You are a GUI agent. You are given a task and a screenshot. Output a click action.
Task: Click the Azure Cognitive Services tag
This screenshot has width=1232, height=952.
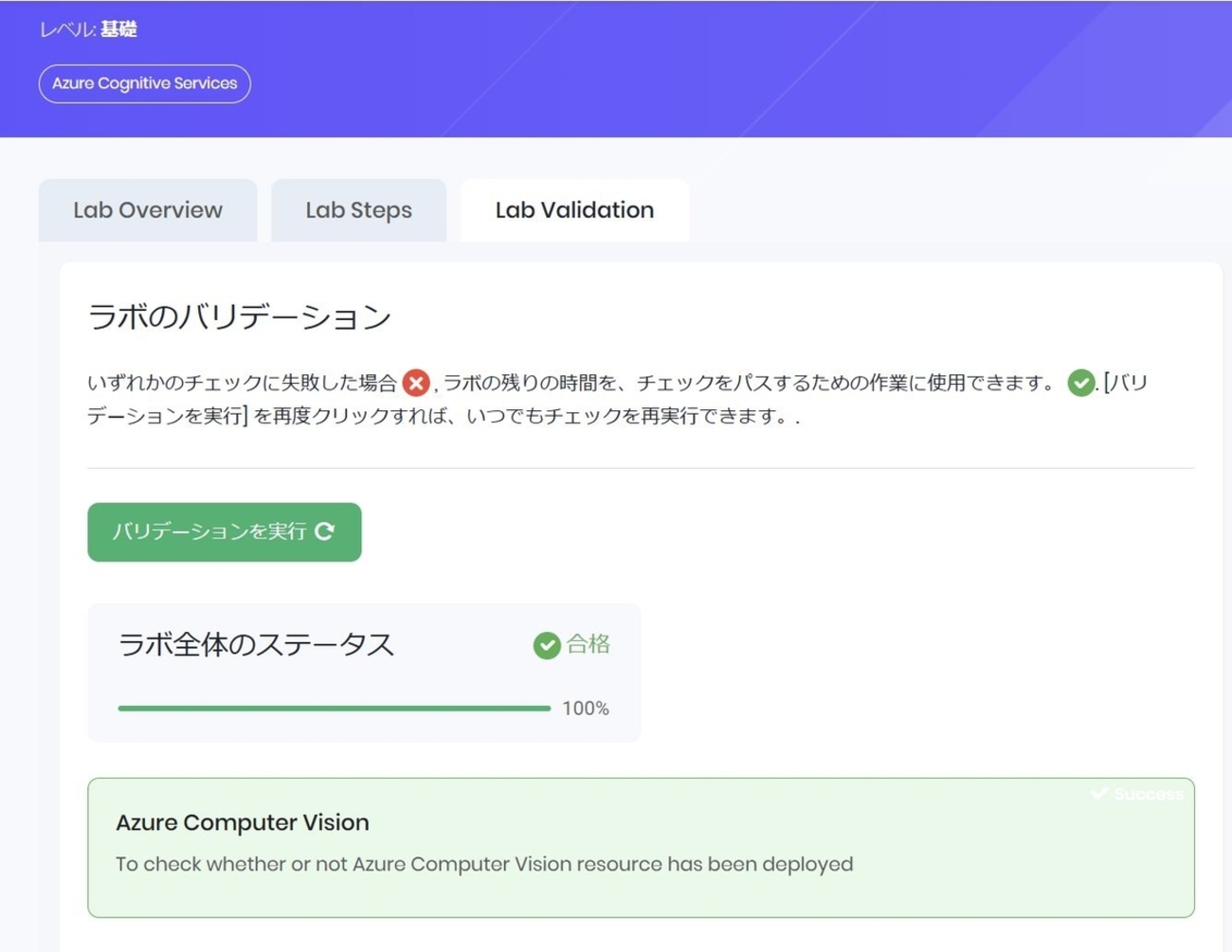144,83
